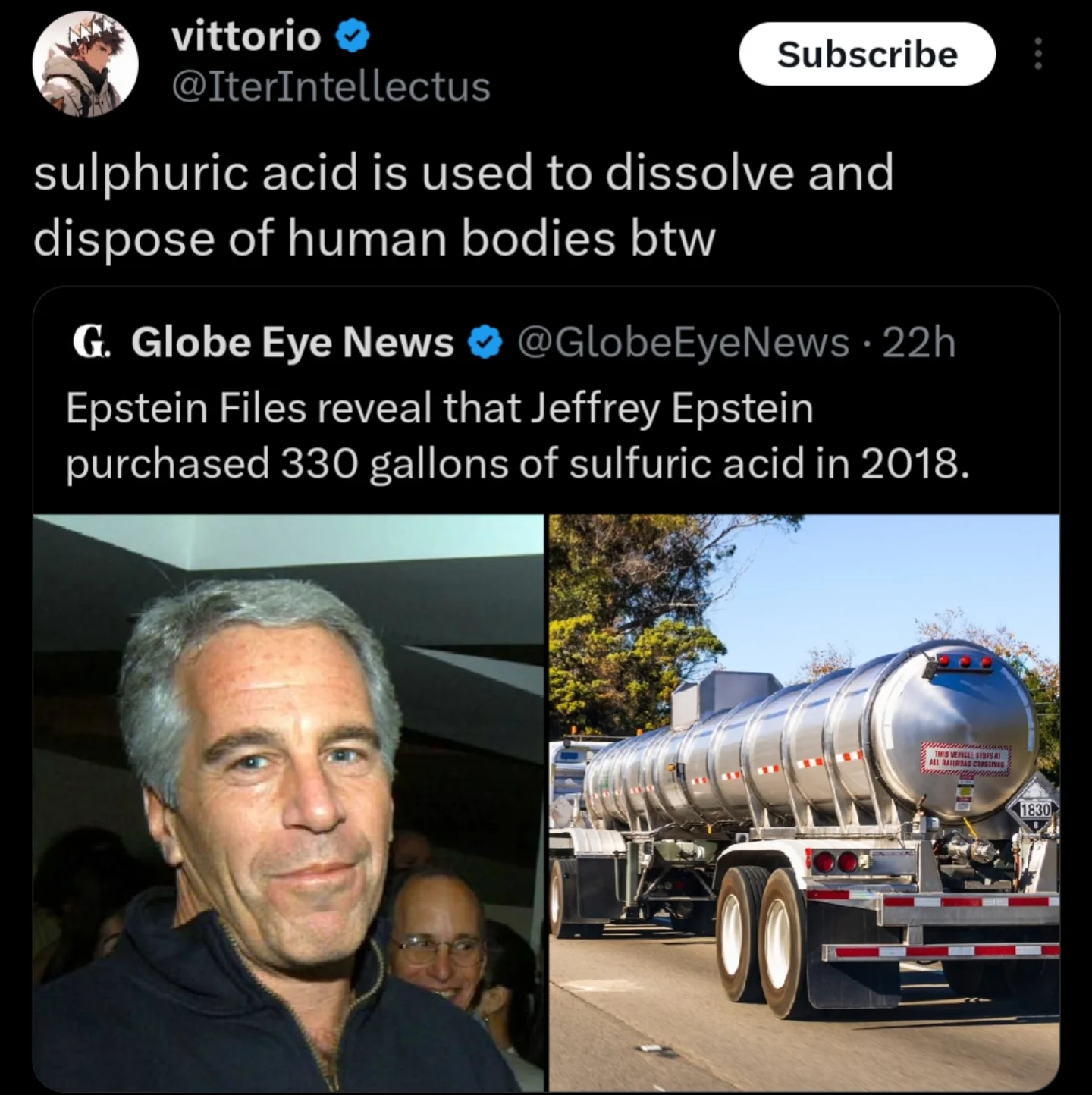The width and height of the screenshot is (1092, 1095).
Task: Click the blue verified badge beside vittorio
Action: (x=353, y=36)
